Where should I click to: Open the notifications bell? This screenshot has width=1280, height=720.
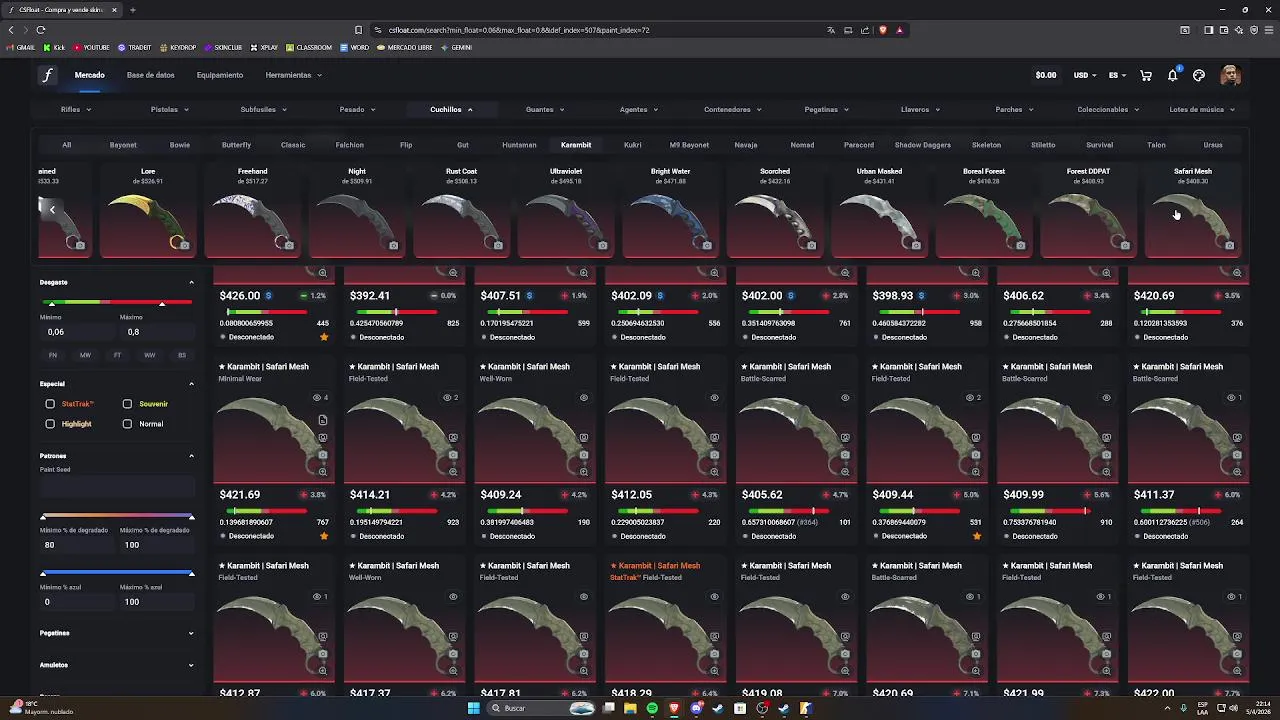point(1172,75)
